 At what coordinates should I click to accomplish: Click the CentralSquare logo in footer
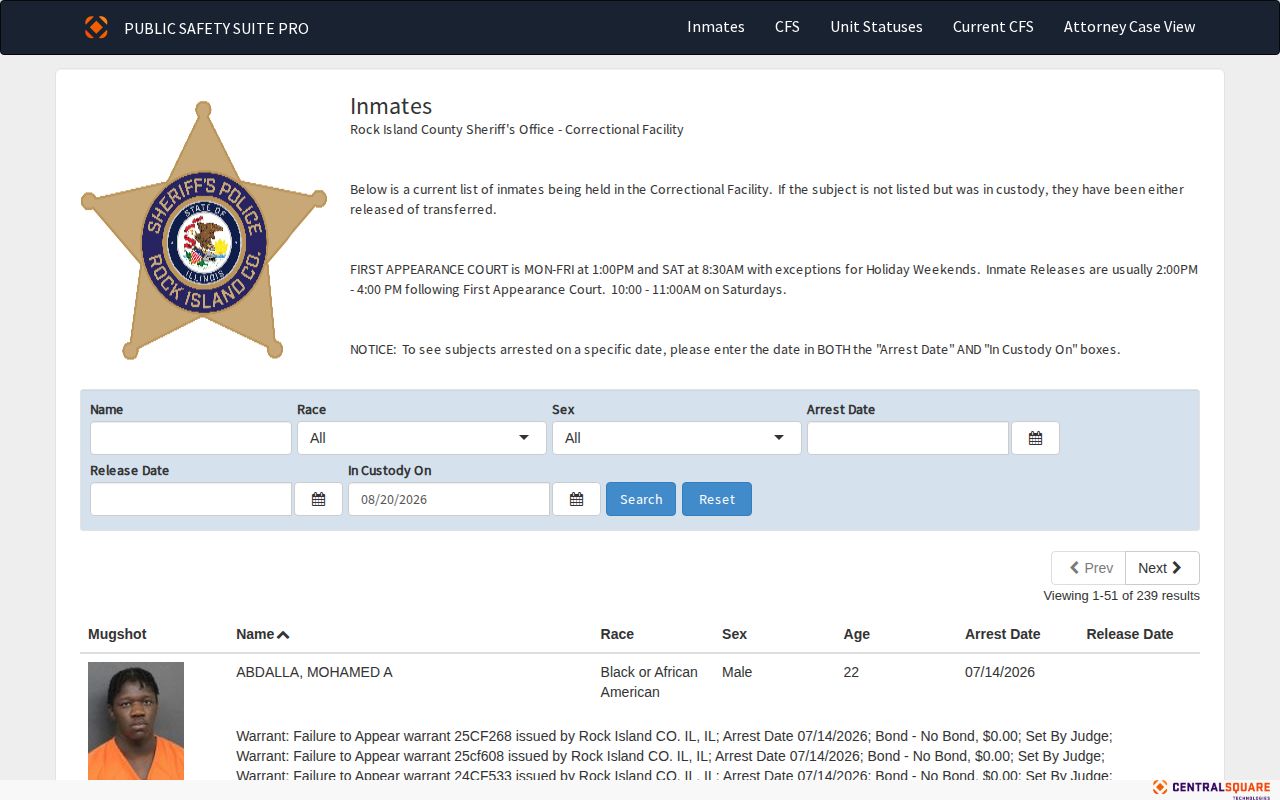pos(1211,788)
